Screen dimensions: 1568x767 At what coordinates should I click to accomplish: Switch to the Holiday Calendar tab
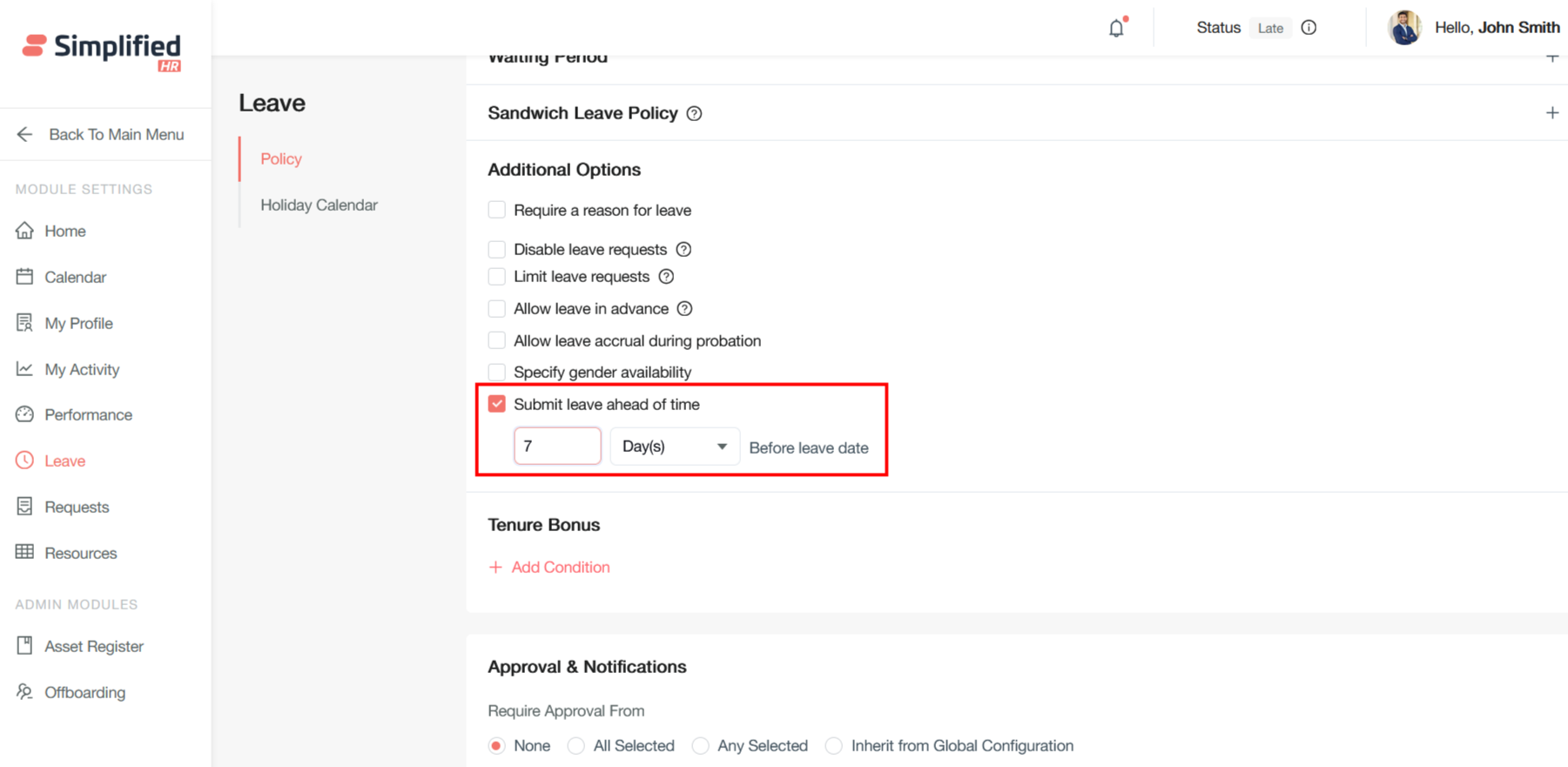[319, 205]
